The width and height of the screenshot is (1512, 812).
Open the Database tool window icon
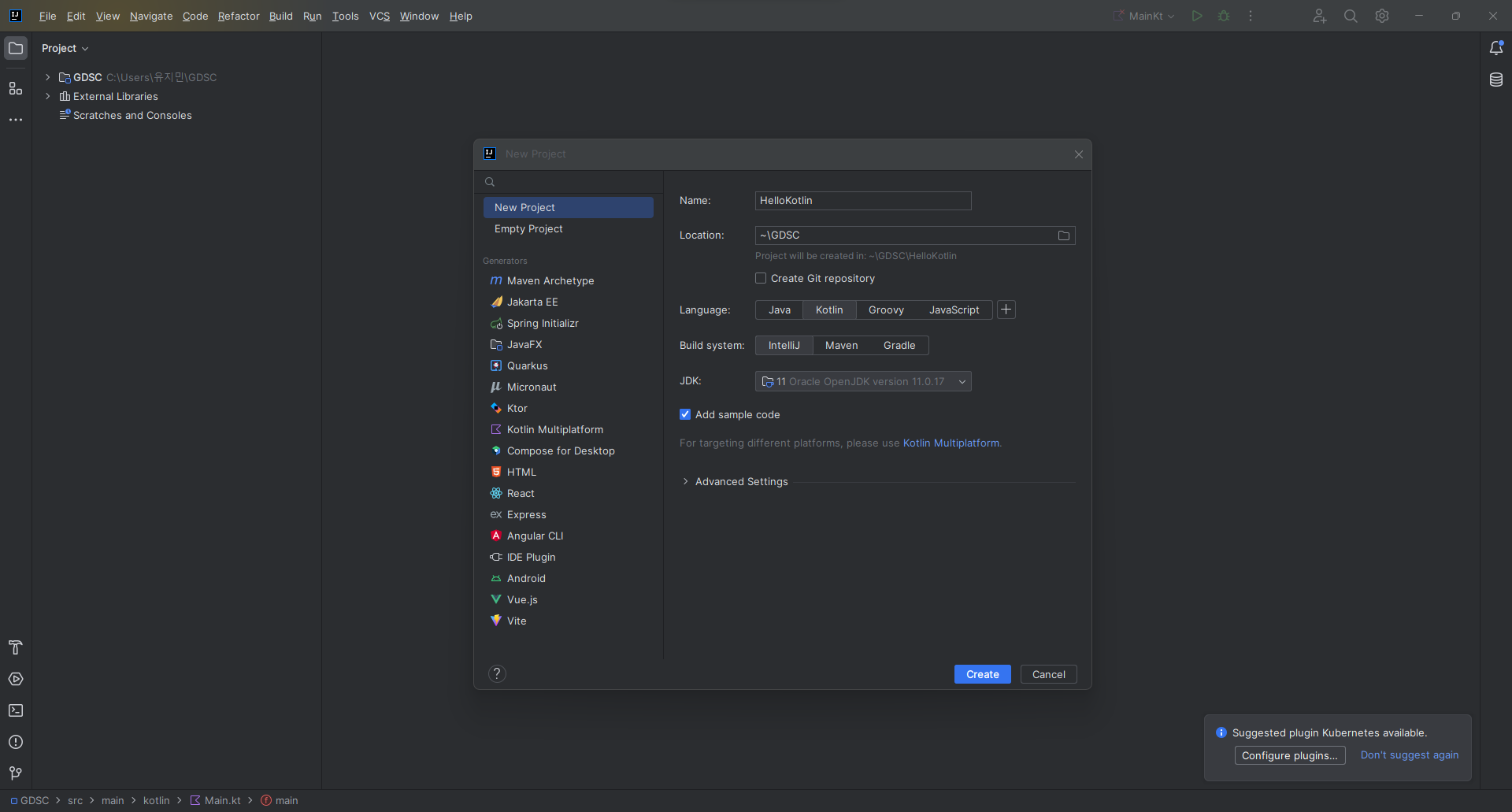[1496, 80]
